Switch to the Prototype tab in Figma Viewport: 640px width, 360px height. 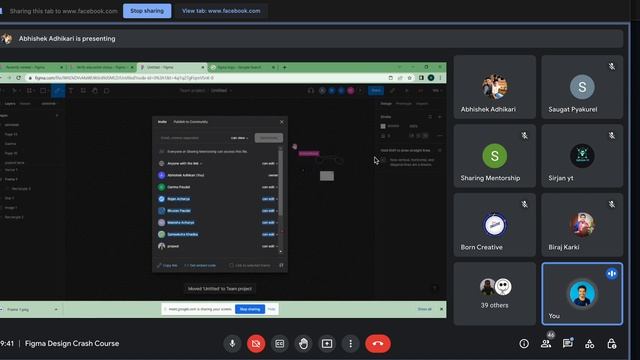404,104
